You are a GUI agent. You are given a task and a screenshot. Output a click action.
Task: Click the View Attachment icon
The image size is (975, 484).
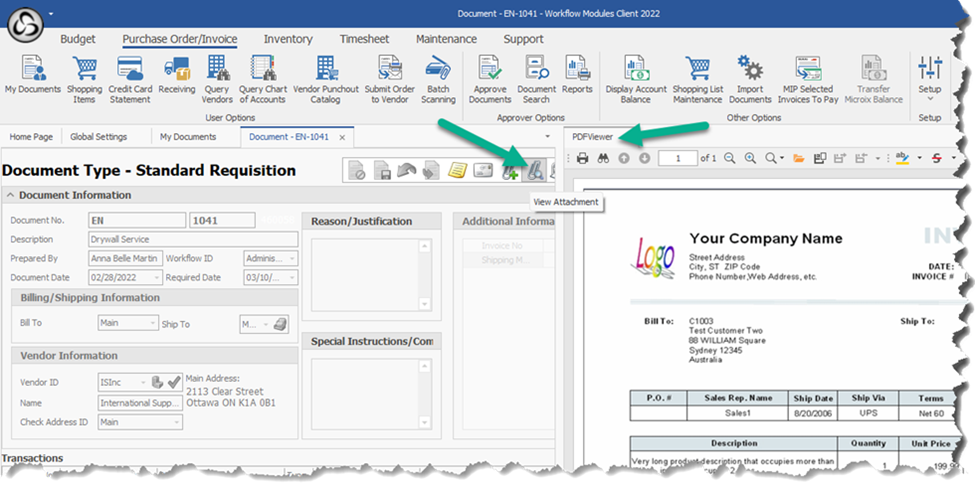click(535, 172)
